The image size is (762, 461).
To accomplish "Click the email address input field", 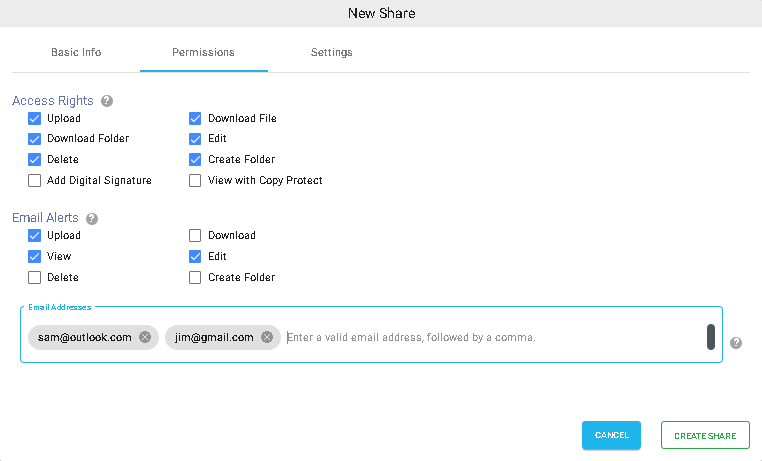I will point(493,337).
